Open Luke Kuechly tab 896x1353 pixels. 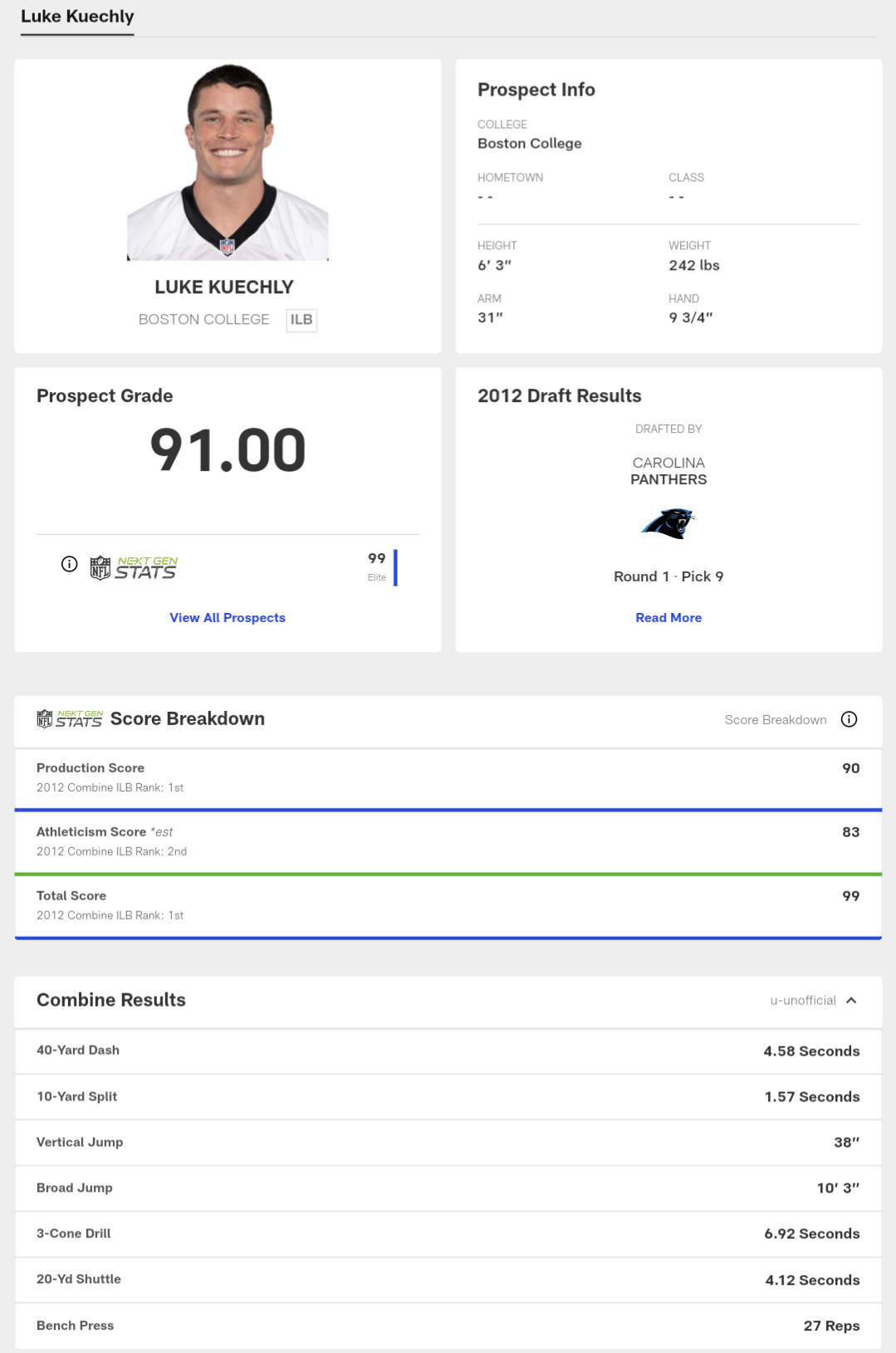point(77,17)
